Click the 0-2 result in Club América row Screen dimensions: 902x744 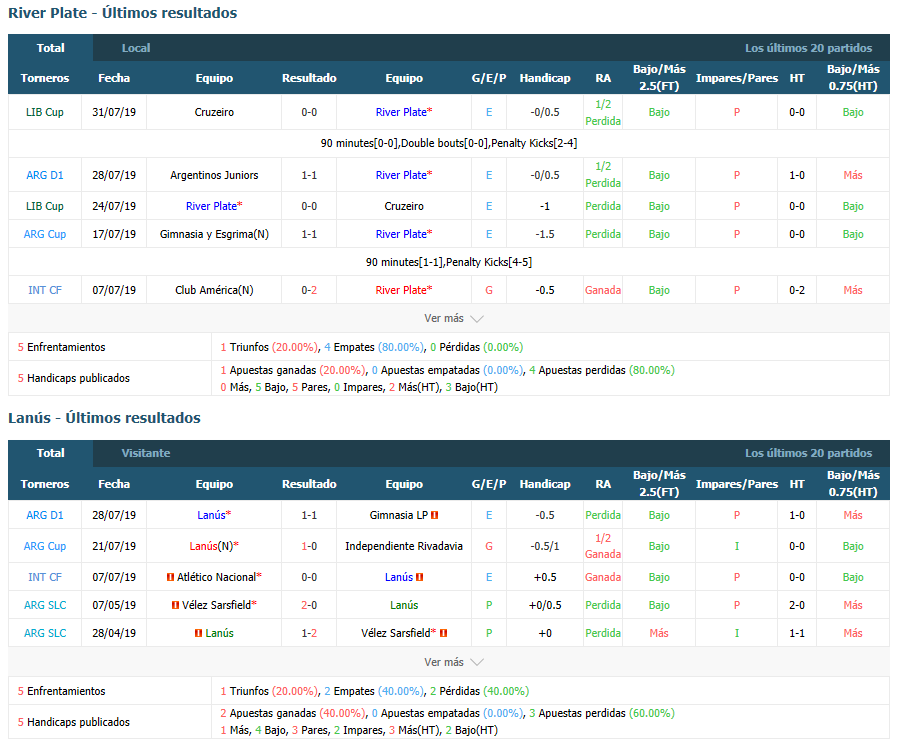pos(309,290)
